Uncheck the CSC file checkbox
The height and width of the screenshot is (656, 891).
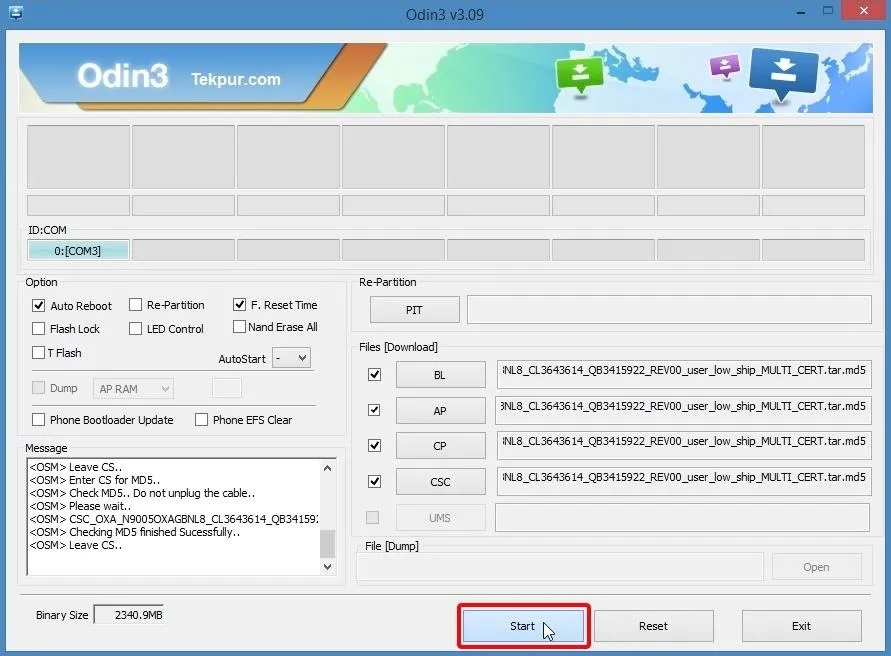(374, 481)
